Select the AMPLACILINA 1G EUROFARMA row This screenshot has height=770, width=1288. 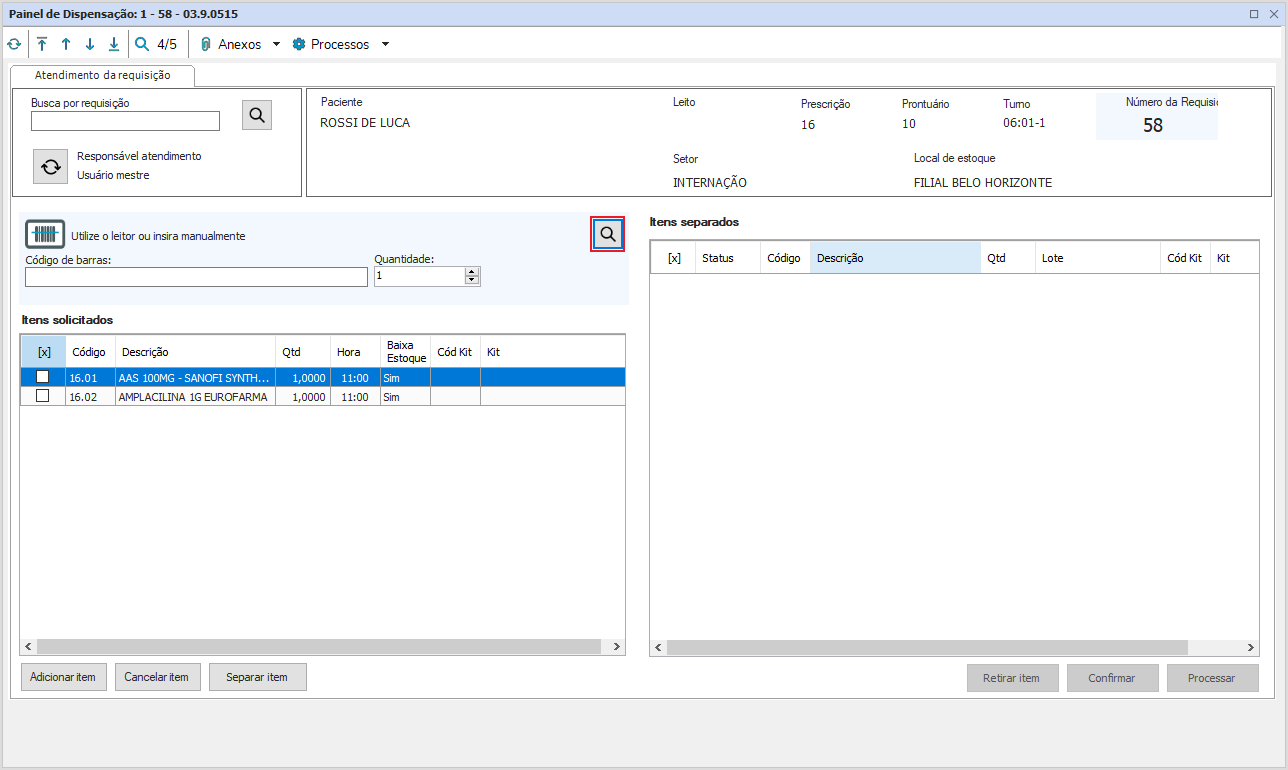pyautogui.click(x=323, y=397)
